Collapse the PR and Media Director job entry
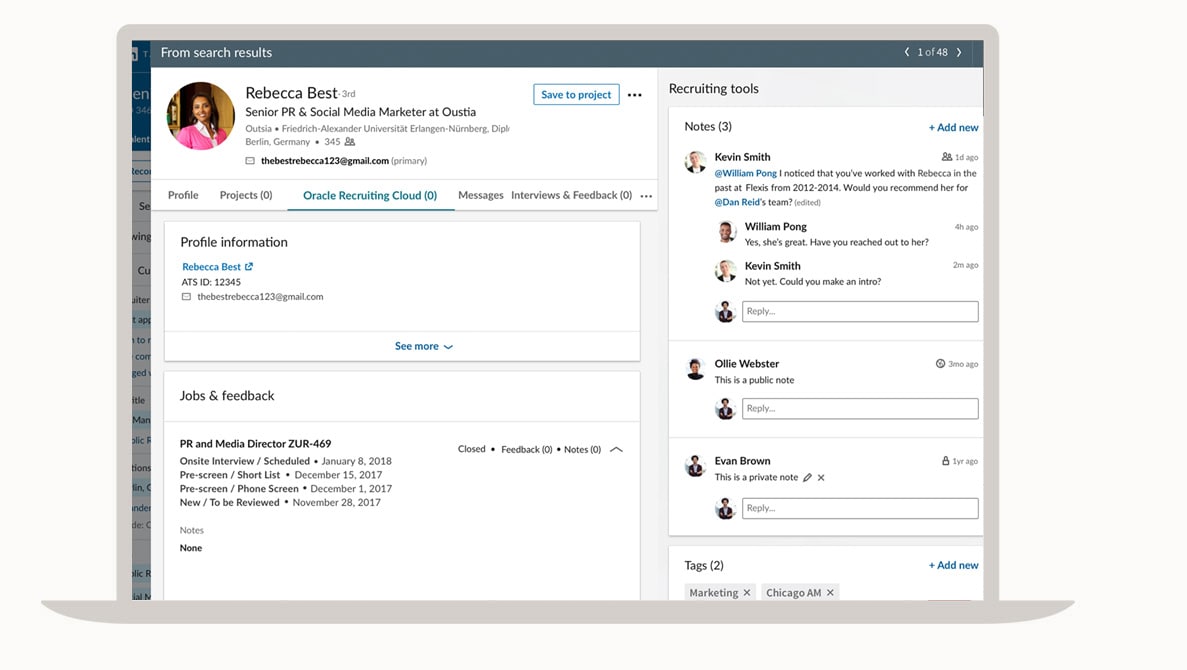The width and height of the screenshot is (1187, 670). click(x=616, y=450)
